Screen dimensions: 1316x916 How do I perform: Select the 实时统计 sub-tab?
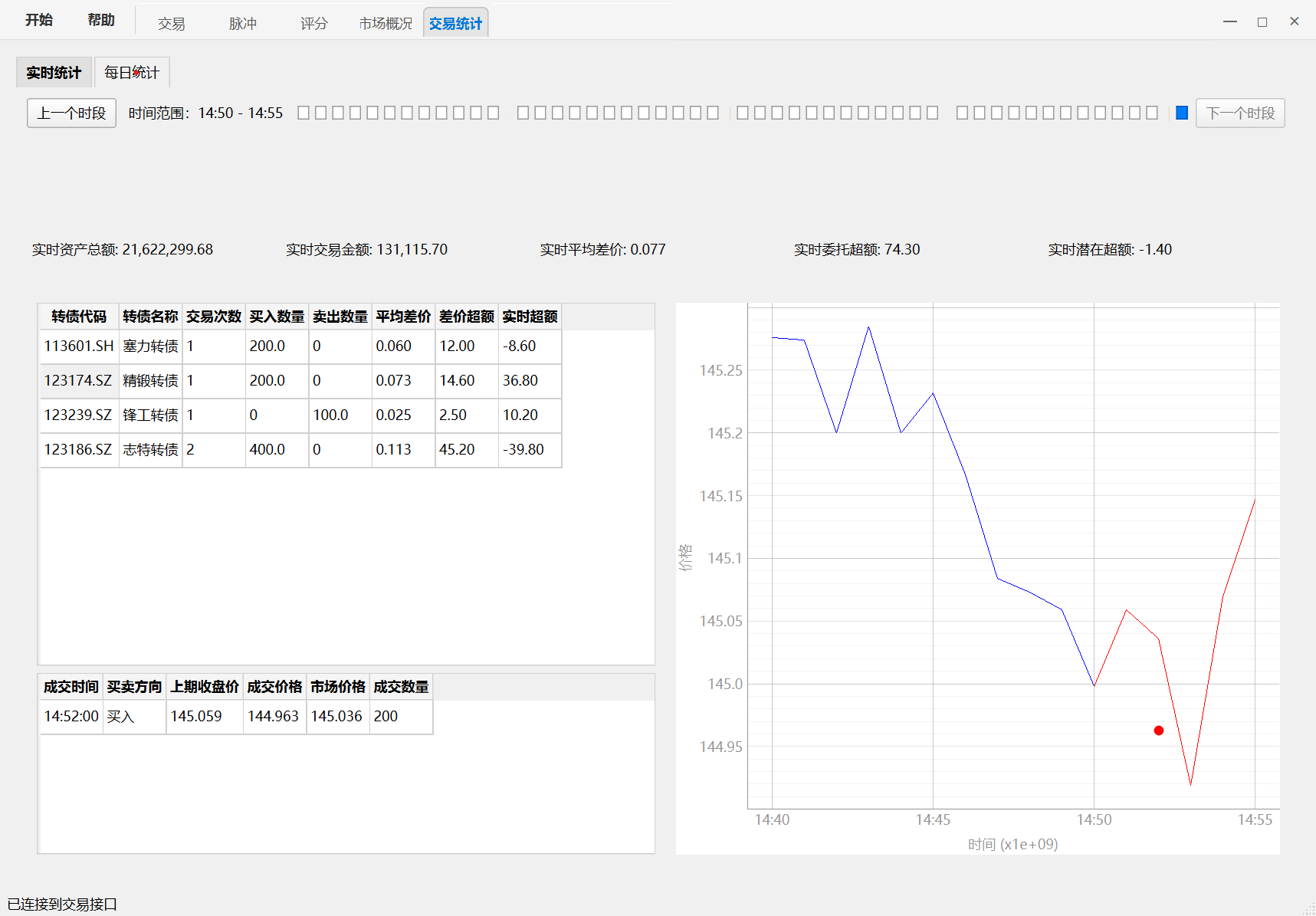pos(54,73)
